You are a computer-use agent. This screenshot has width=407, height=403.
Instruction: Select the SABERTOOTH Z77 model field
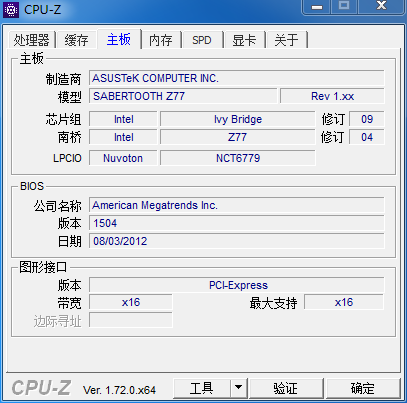pyautogui.click(x=183, y=96)
